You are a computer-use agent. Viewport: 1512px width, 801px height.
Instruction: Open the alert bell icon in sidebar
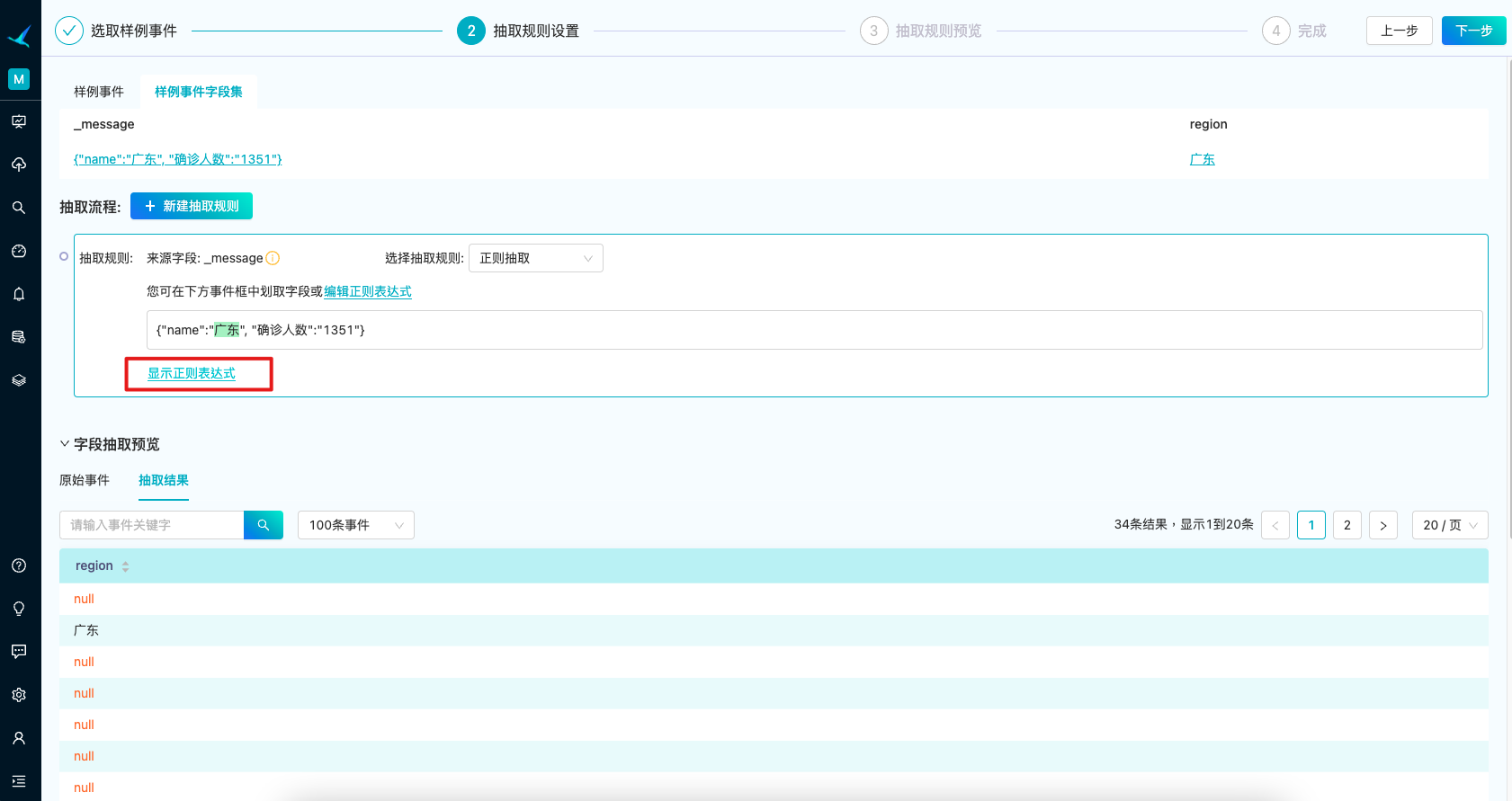[19, 294]
